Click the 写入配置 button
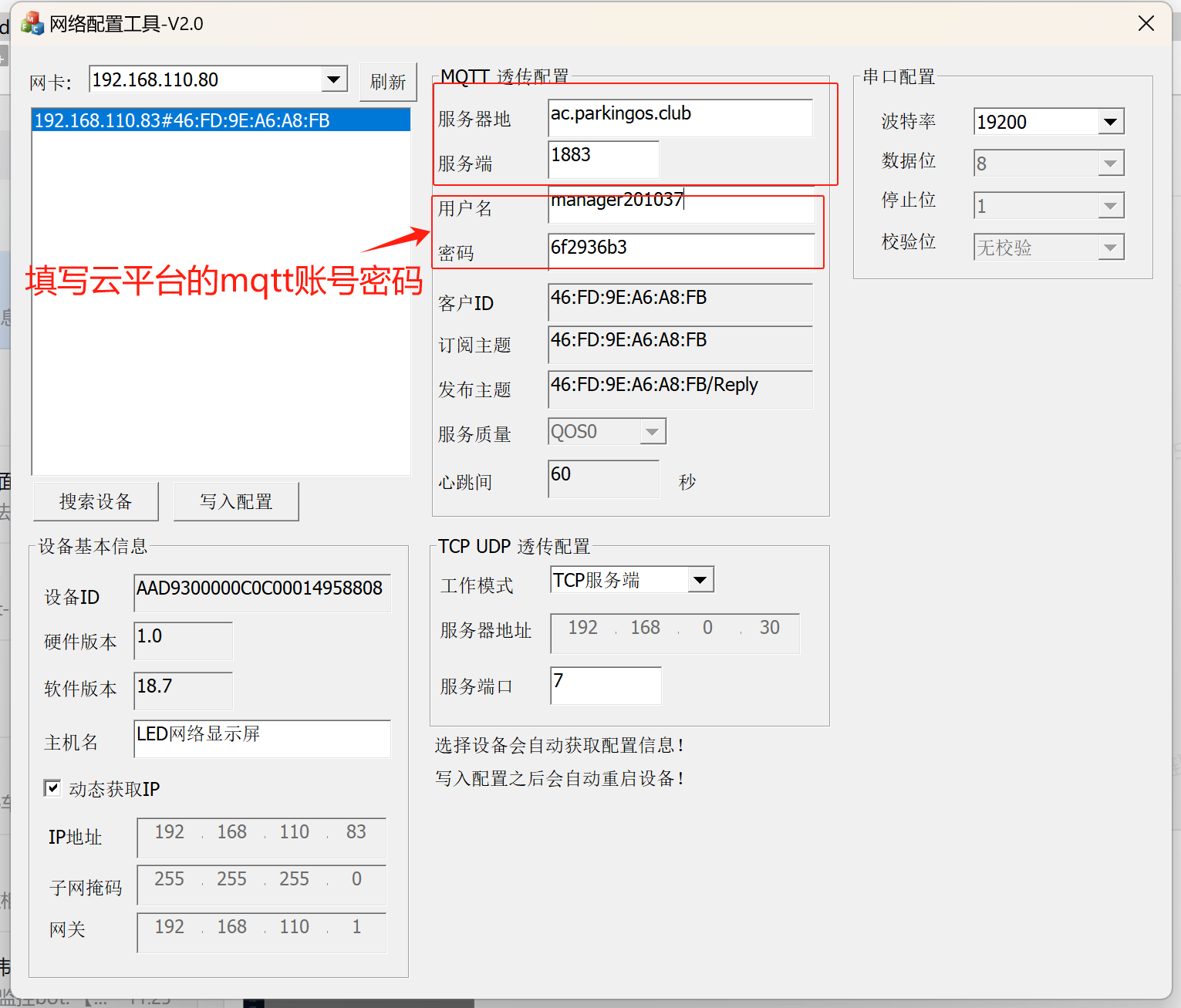 click(236, 502)
